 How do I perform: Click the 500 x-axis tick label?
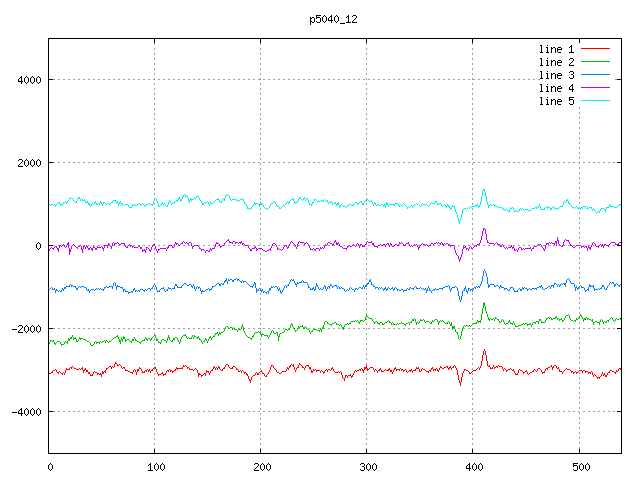point(579,466)
